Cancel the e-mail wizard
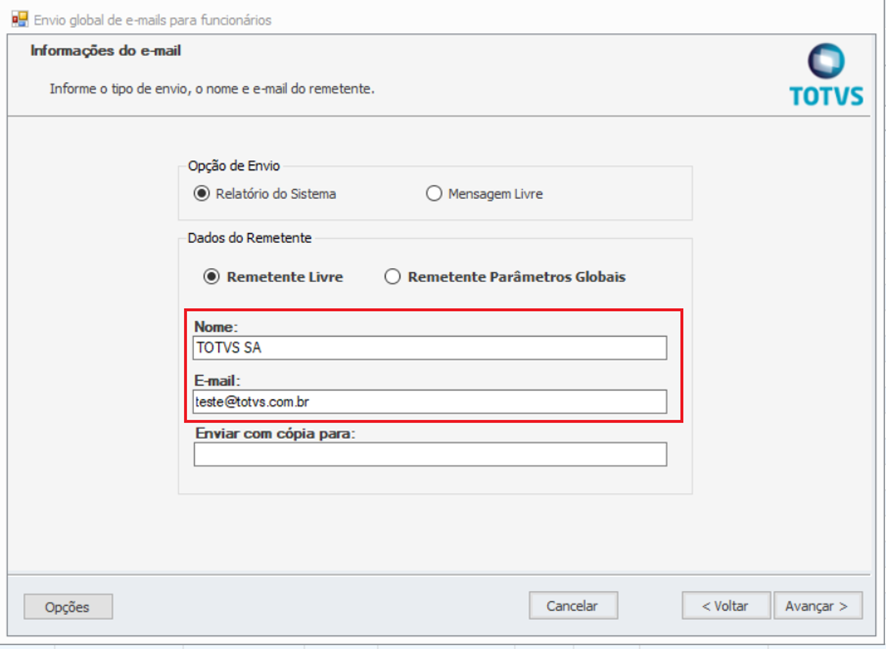 (x=573, y=606)
